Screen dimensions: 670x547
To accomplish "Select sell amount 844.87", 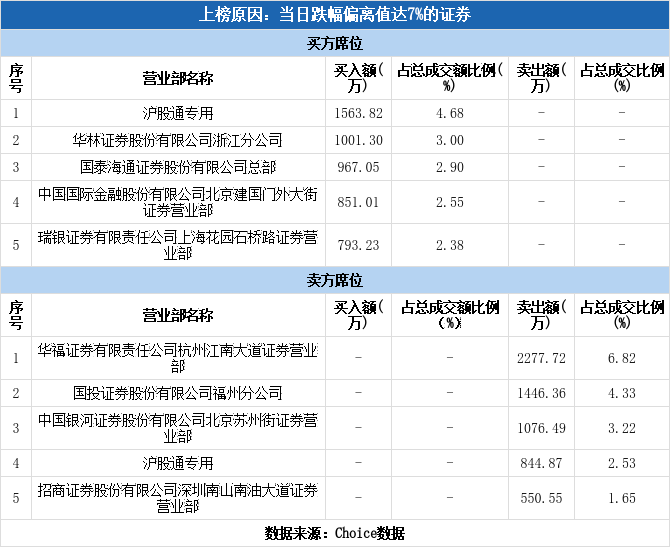I will pyautogui.click(x=541, y=463).
